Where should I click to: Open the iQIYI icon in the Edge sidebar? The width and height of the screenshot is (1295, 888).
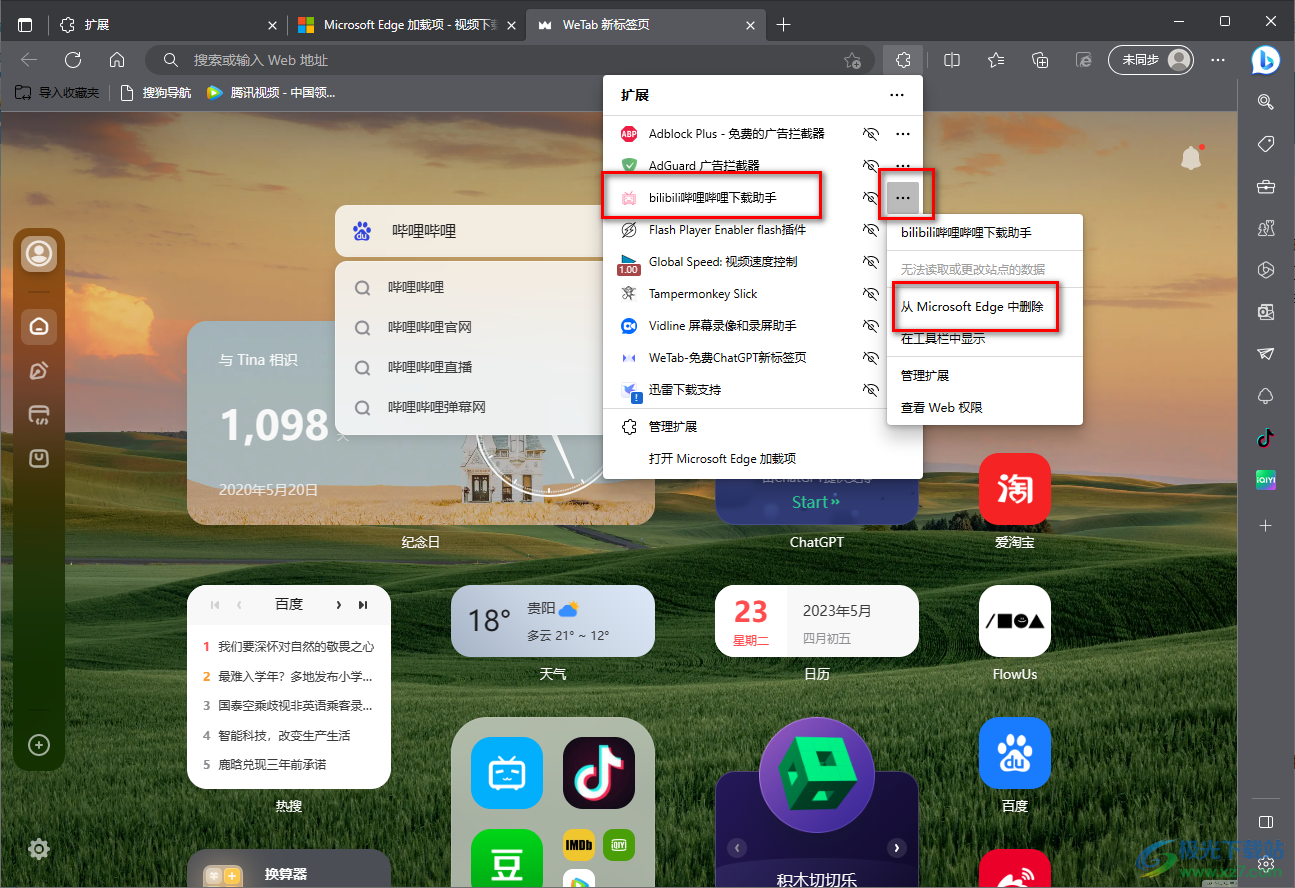(x=1265, y=480)
